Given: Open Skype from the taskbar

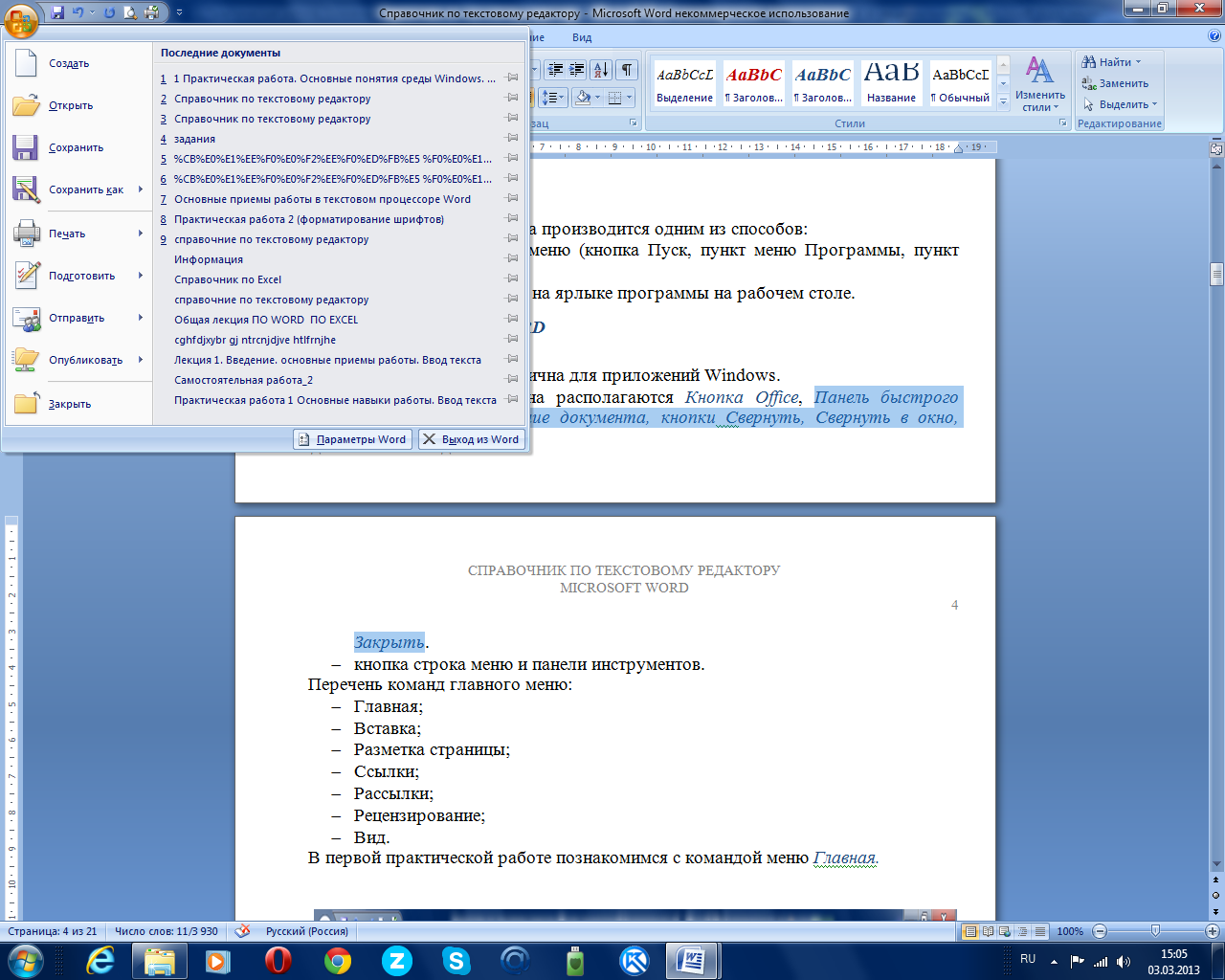Looking at the screenshot, I should pos(457,960).
